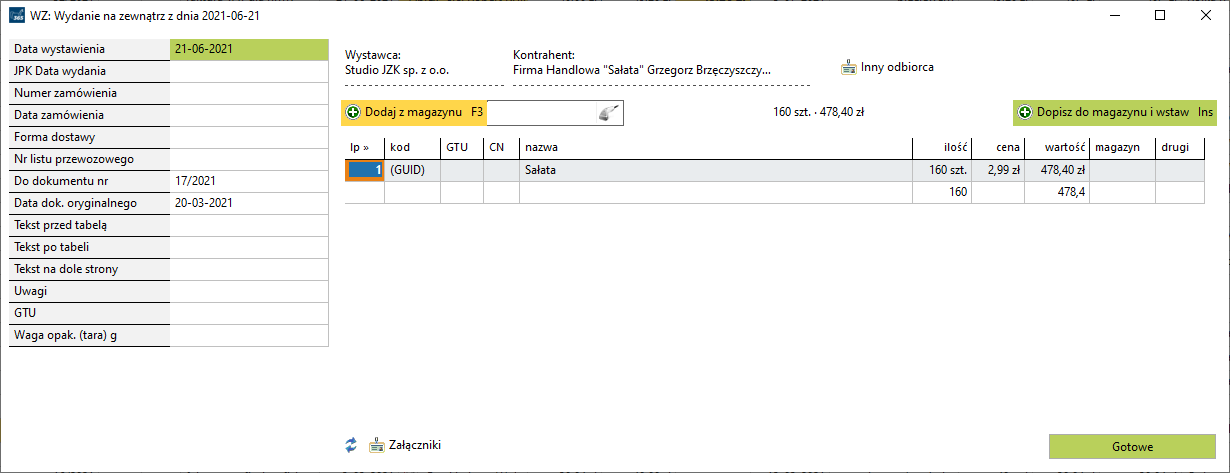Select the row number 1 cell
This screenshot has width=1230, height=473.
[364, 170]
